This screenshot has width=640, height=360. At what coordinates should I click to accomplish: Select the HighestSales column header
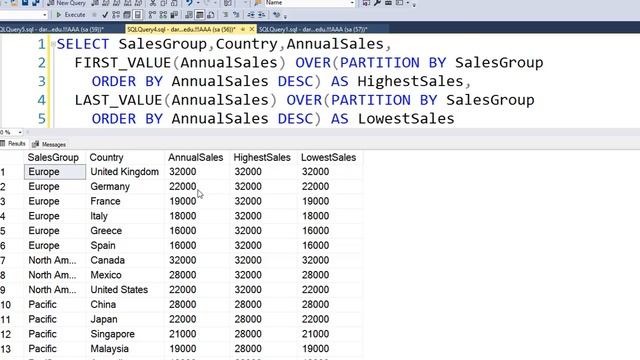(x=262, y=157)
